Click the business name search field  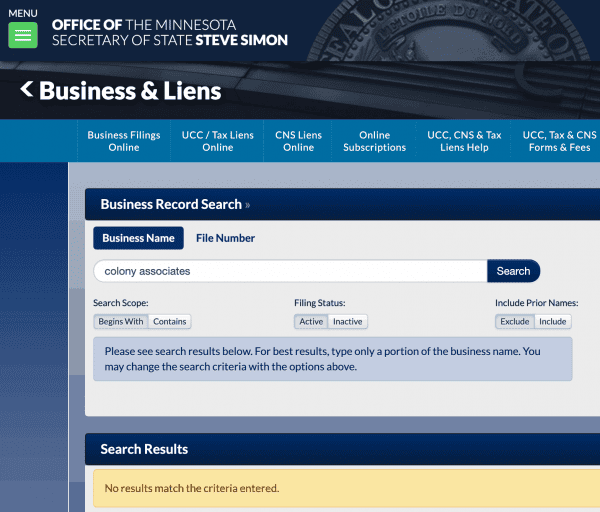(290, 271)
